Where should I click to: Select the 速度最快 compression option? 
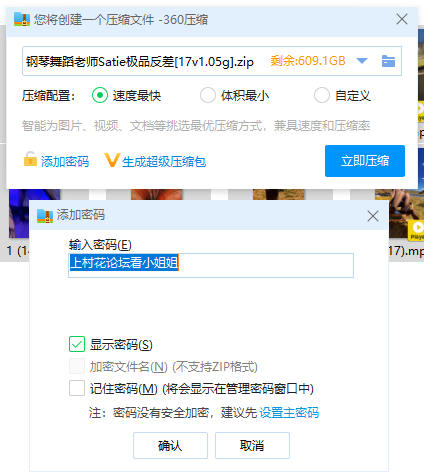(100, 95)
